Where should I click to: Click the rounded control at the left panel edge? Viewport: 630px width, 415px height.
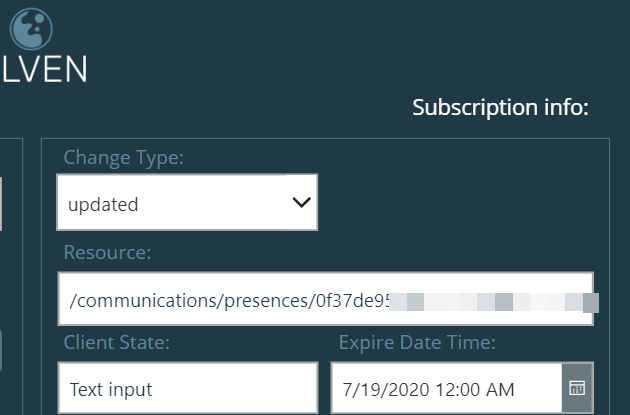pyautogui.click(x=1, y=351)
